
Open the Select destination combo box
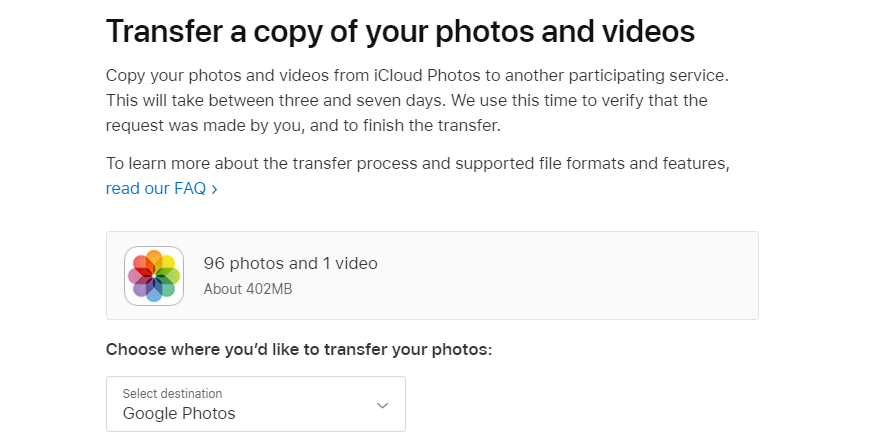click(x=256, y=404)
